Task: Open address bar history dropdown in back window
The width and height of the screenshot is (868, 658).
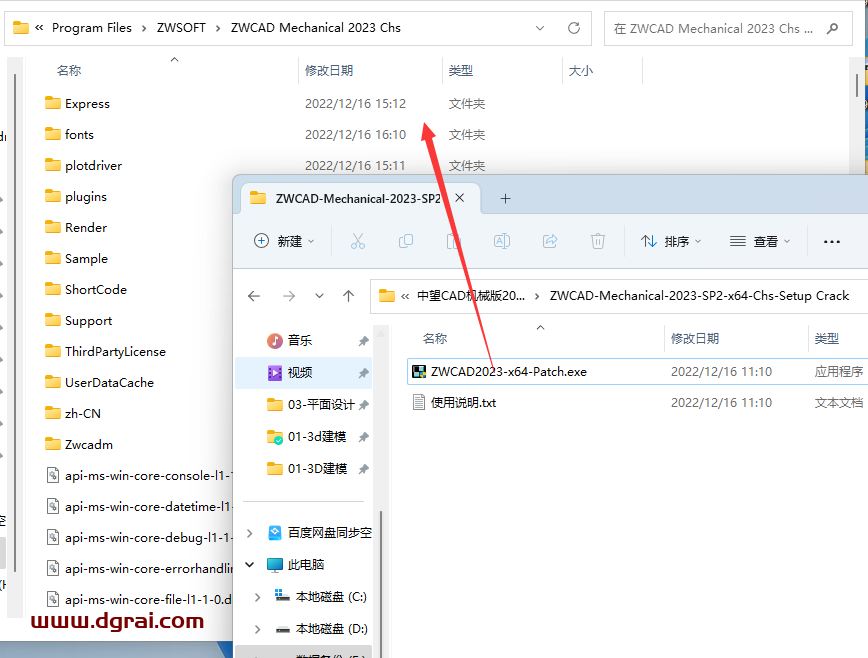Action: click(x=540, y=28)
